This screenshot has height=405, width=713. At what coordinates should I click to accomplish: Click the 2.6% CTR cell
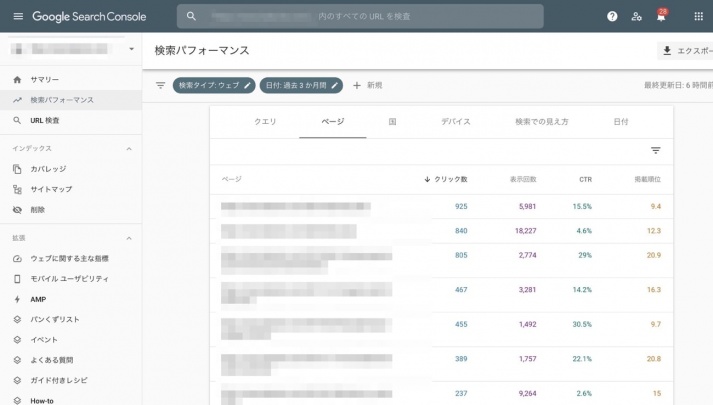584,393
